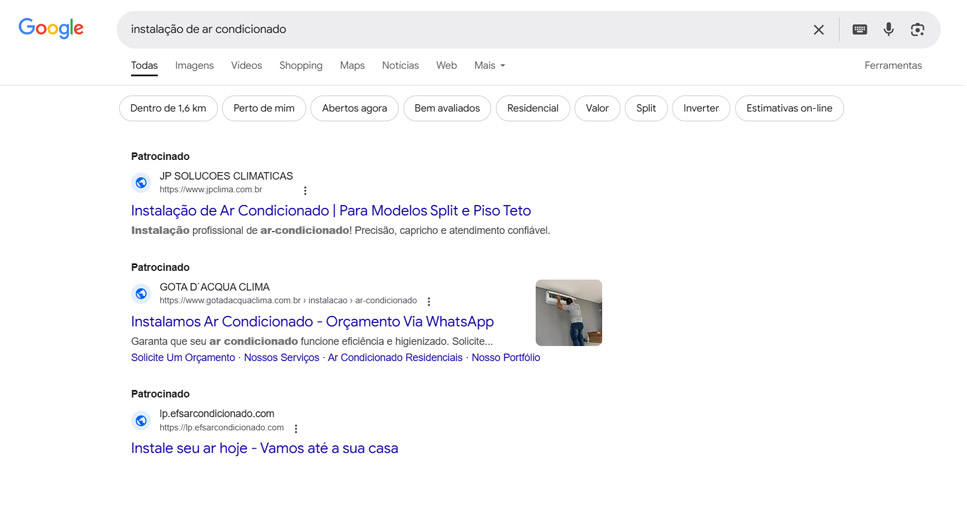Select the Inverter filter chip
The width and height of the screenshot is (967, 519).
pos(701,108)
